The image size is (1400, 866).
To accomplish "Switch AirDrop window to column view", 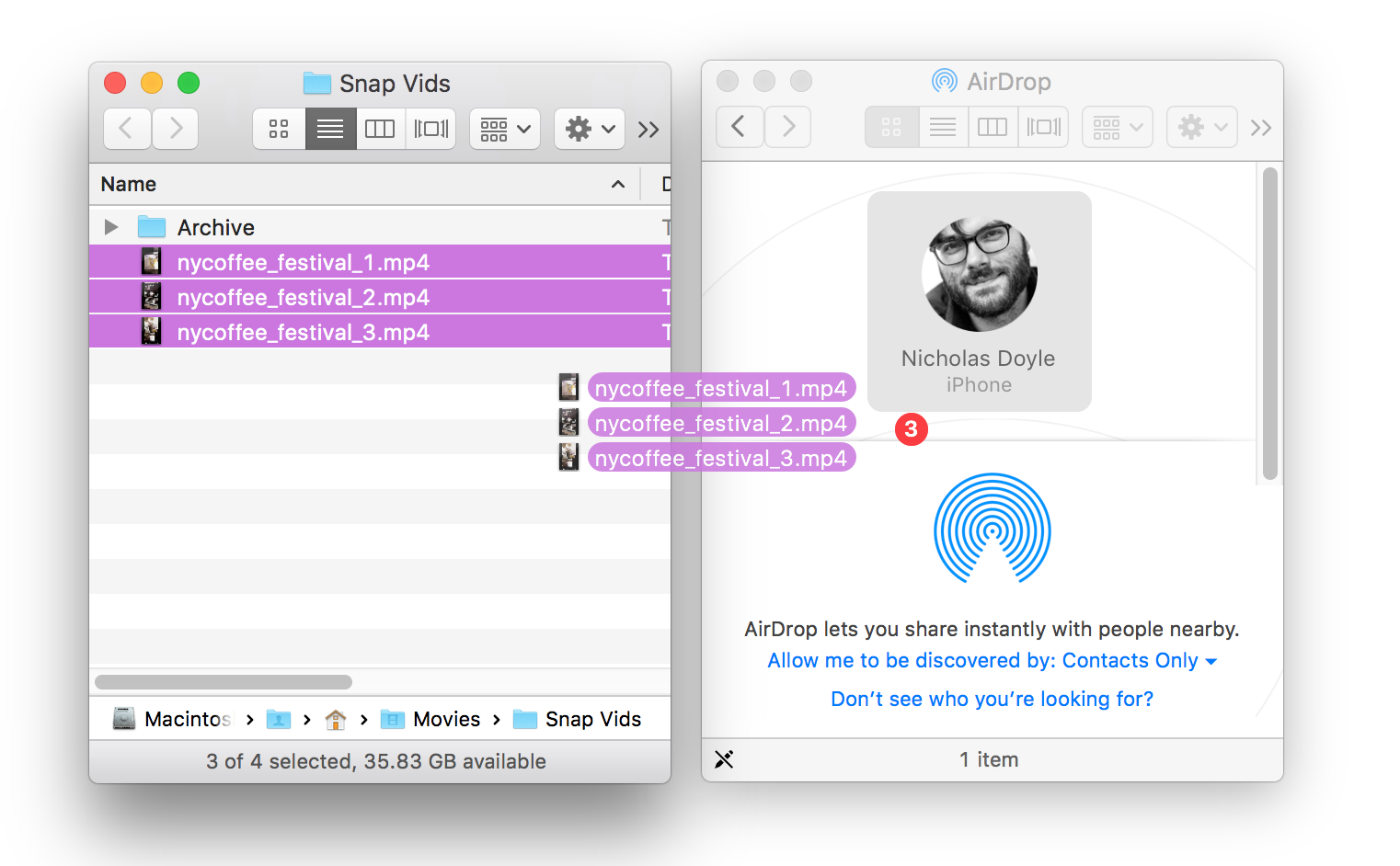I will (x=993, y=127).
